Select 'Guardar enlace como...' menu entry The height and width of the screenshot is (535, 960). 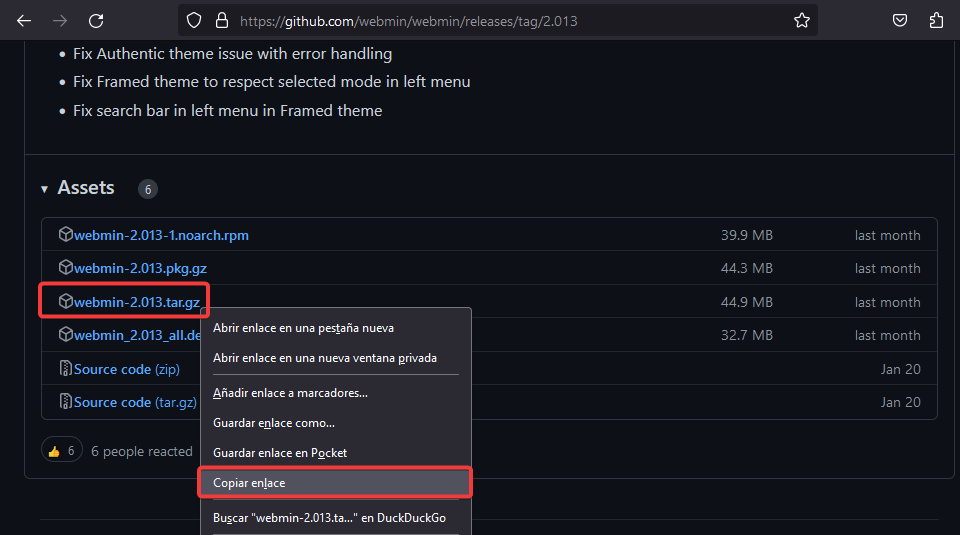[274, 423]
